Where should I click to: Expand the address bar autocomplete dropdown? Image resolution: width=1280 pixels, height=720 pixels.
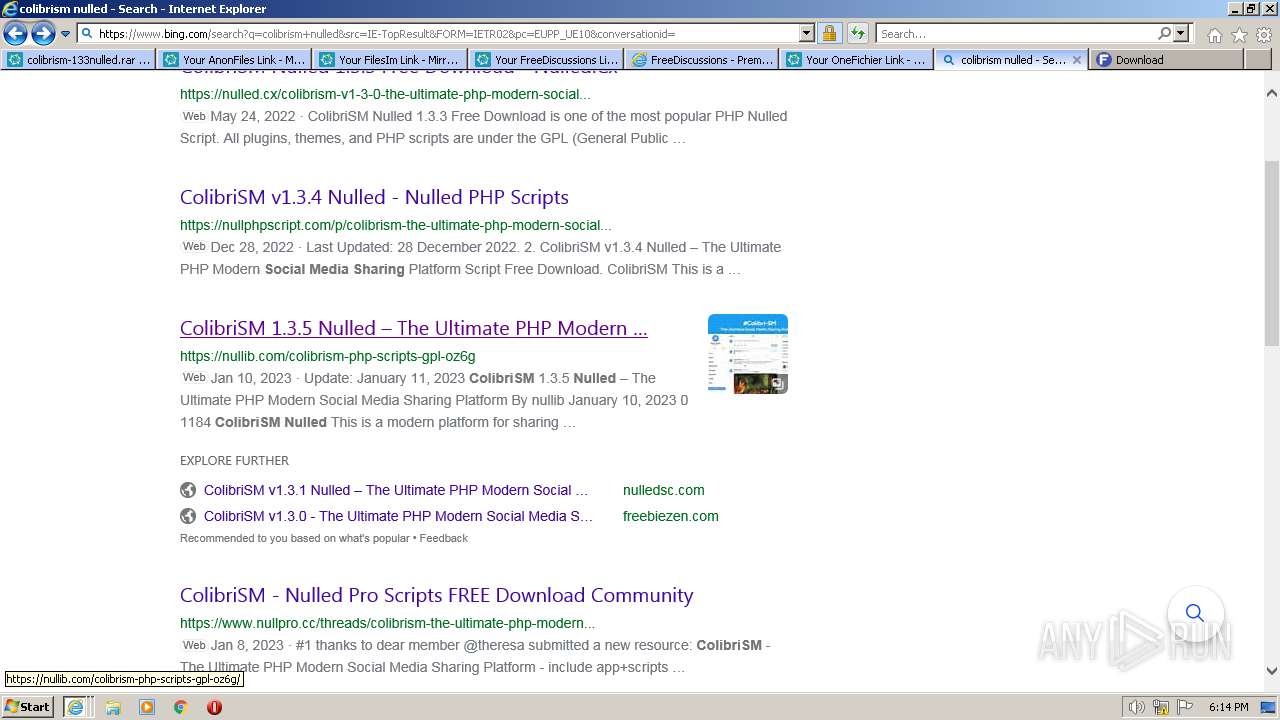[x=807, y=34]
